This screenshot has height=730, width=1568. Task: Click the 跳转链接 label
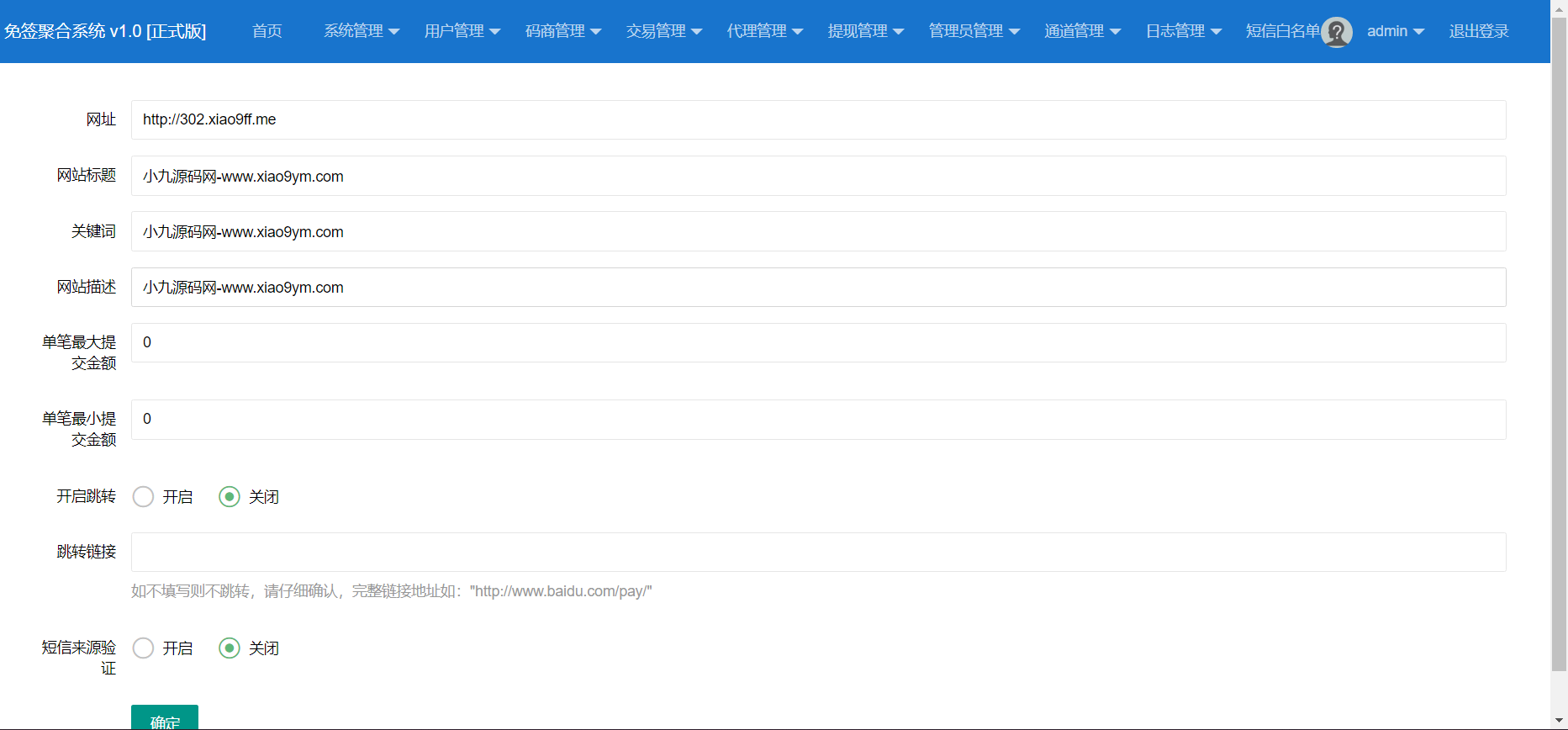(87, 552)
